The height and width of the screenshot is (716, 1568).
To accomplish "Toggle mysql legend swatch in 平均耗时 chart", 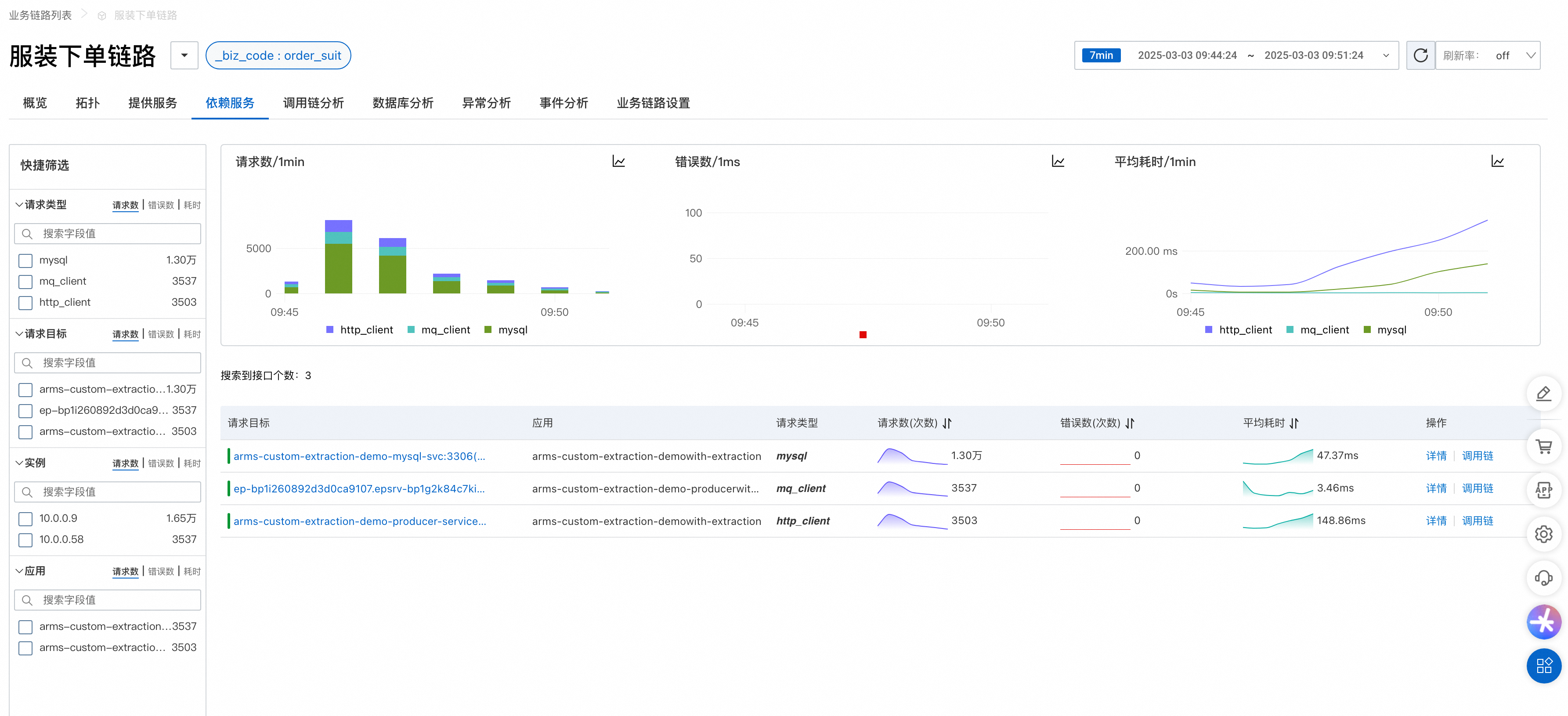I will tap(1367, 329).
